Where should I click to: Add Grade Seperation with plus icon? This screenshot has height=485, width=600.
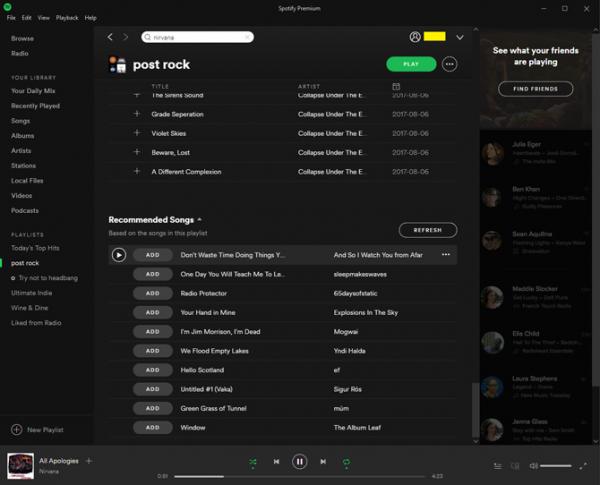tap(137, 114)
